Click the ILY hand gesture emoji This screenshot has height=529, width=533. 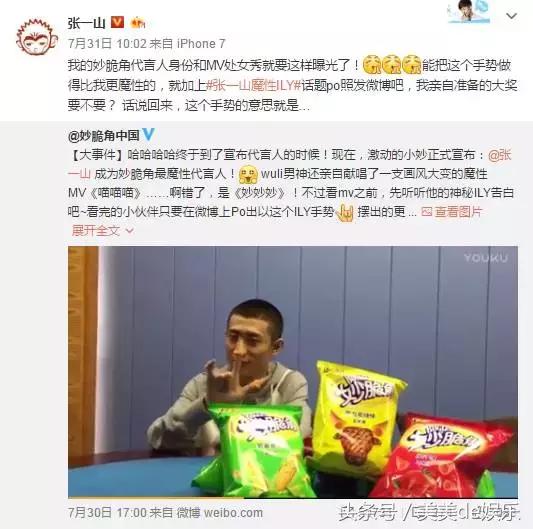(x=345, y=213)
